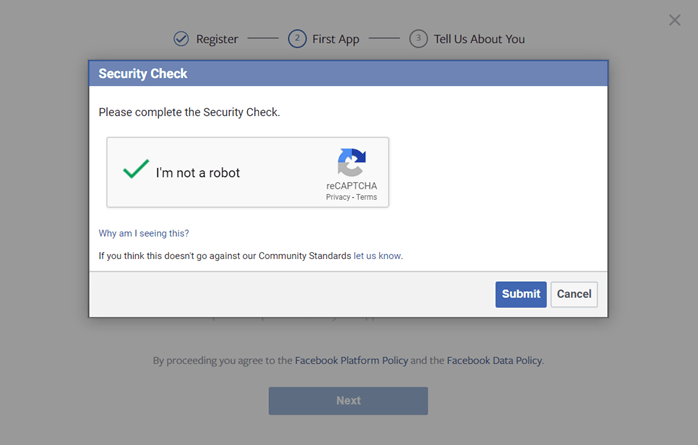The height and width of the screenshot is (445, 698).
Task: Click the step 2 circle icon
Action: (x=297, y=39)
